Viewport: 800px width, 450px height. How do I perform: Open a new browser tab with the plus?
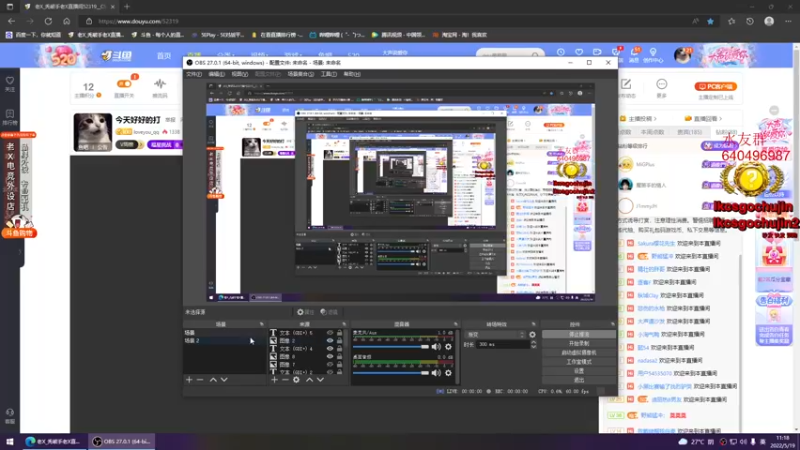click(127, 7)
